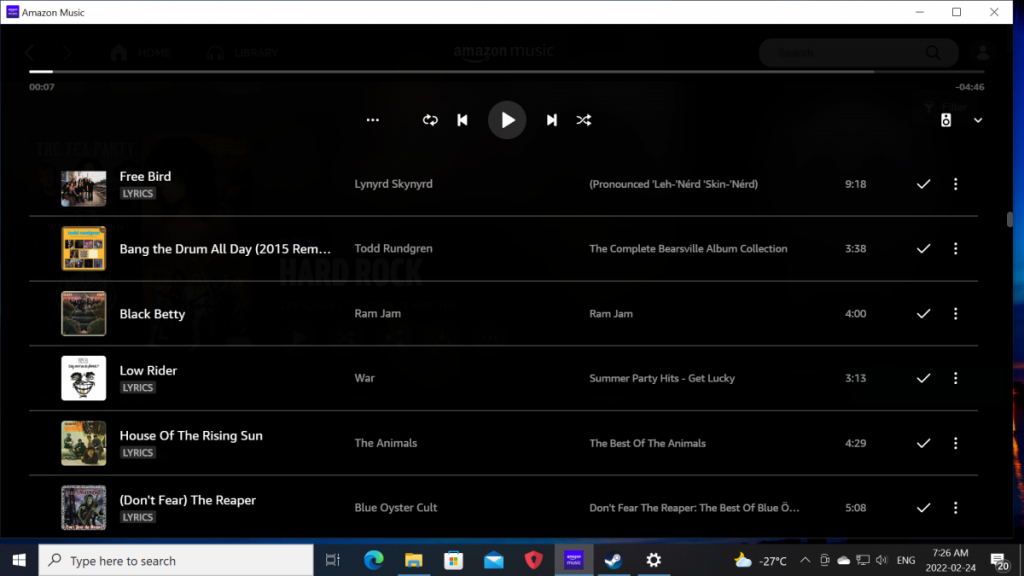The width and height of the screenshot is (1024, 576).
Task: Select the Low Rider song title
Action: [148, 370]
